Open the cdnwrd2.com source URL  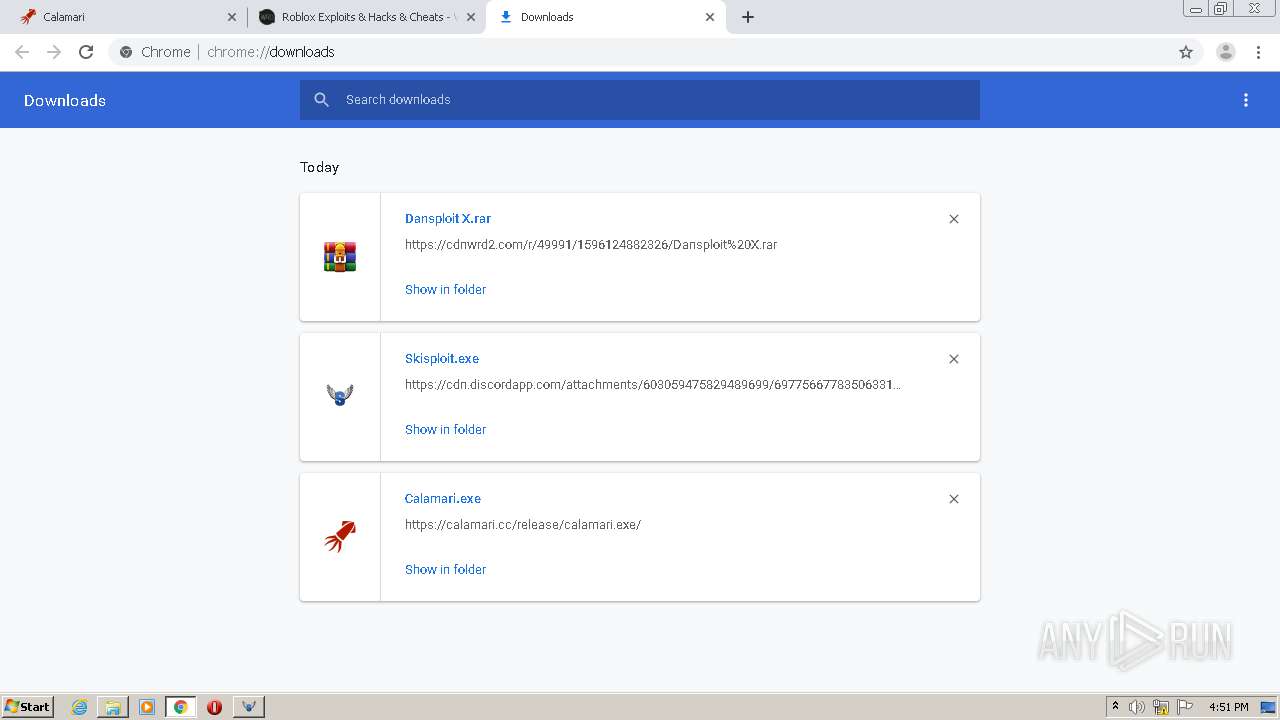pyautogui.click(x=591, y=244)
